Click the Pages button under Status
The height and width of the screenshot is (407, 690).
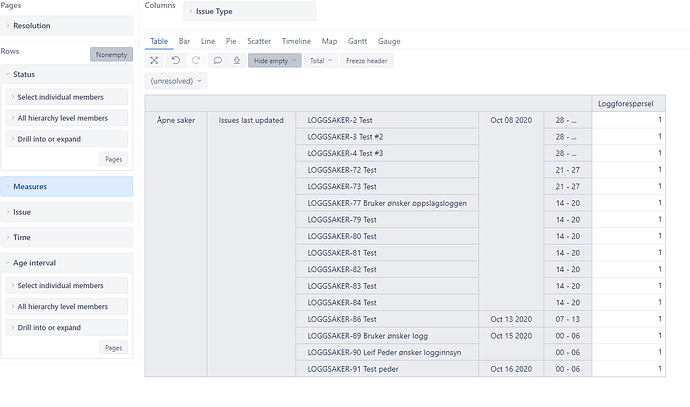click(114, 159)
